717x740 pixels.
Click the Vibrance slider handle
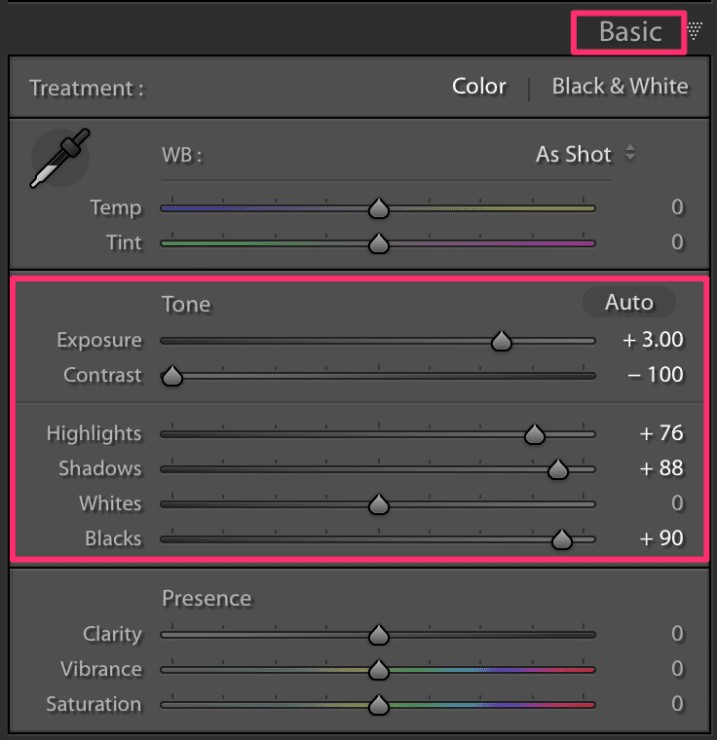(378, 669)
